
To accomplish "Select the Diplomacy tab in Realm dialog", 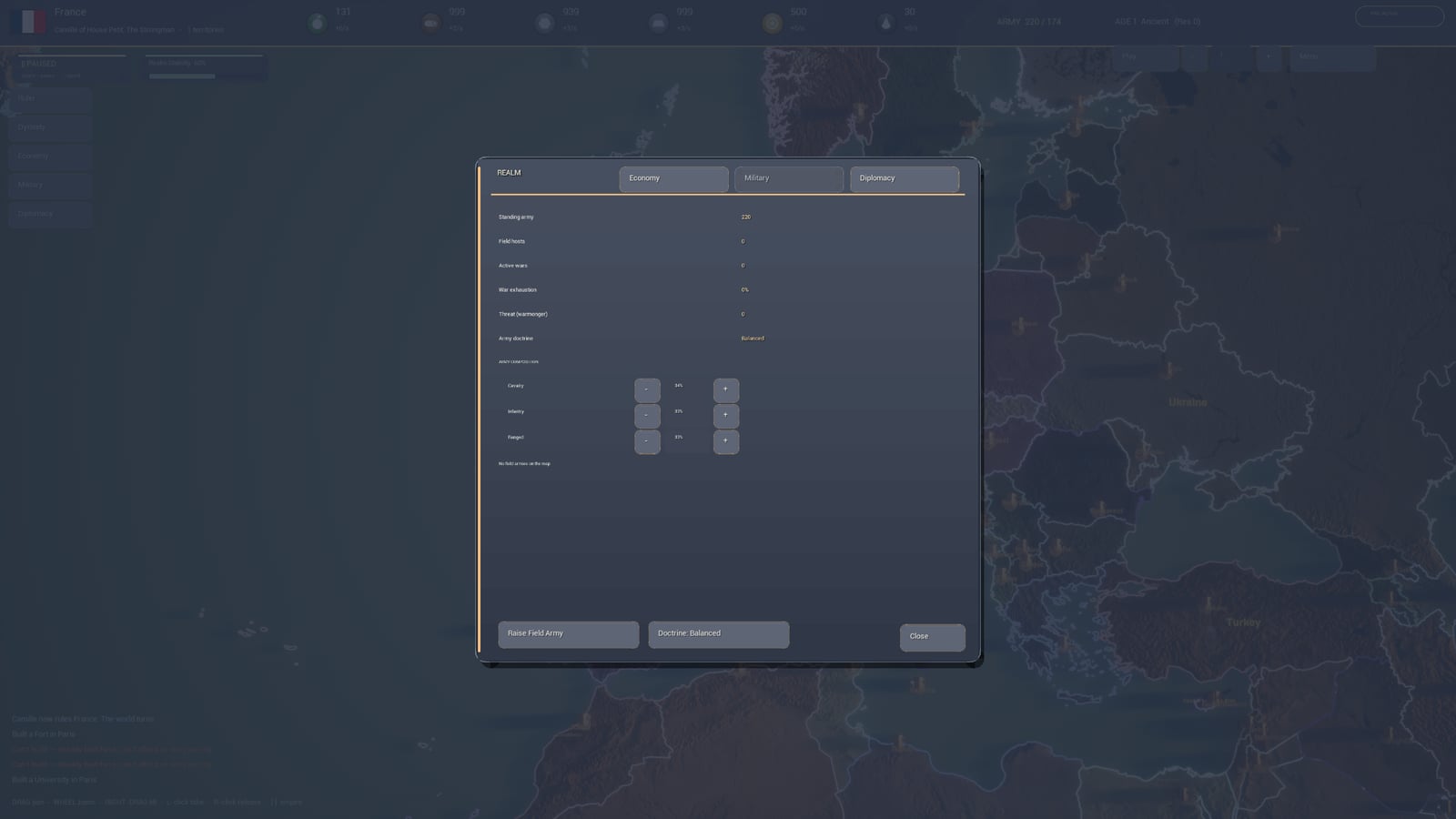I will pos(904,178).
